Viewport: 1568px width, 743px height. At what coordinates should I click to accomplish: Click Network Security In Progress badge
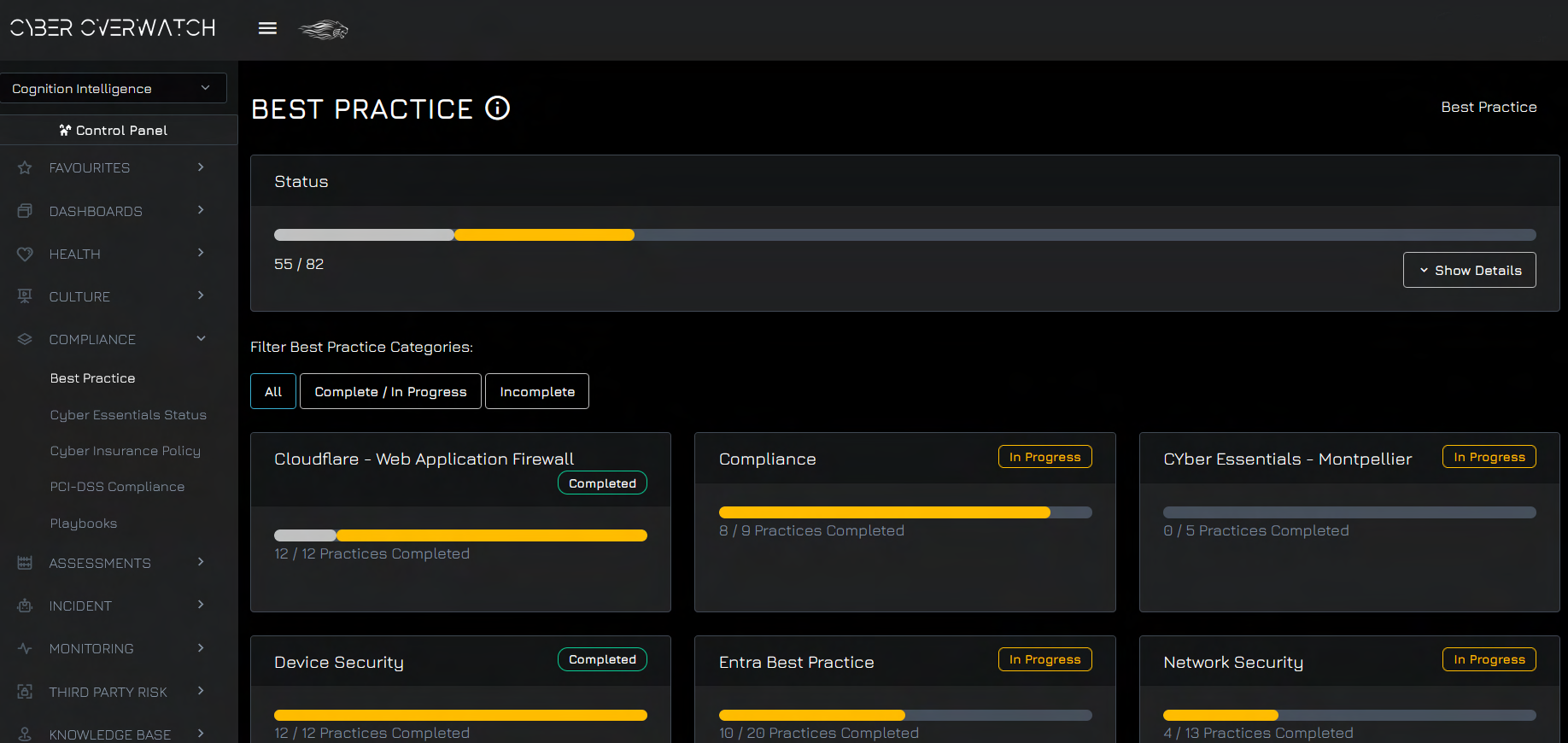pos(1489,659)
